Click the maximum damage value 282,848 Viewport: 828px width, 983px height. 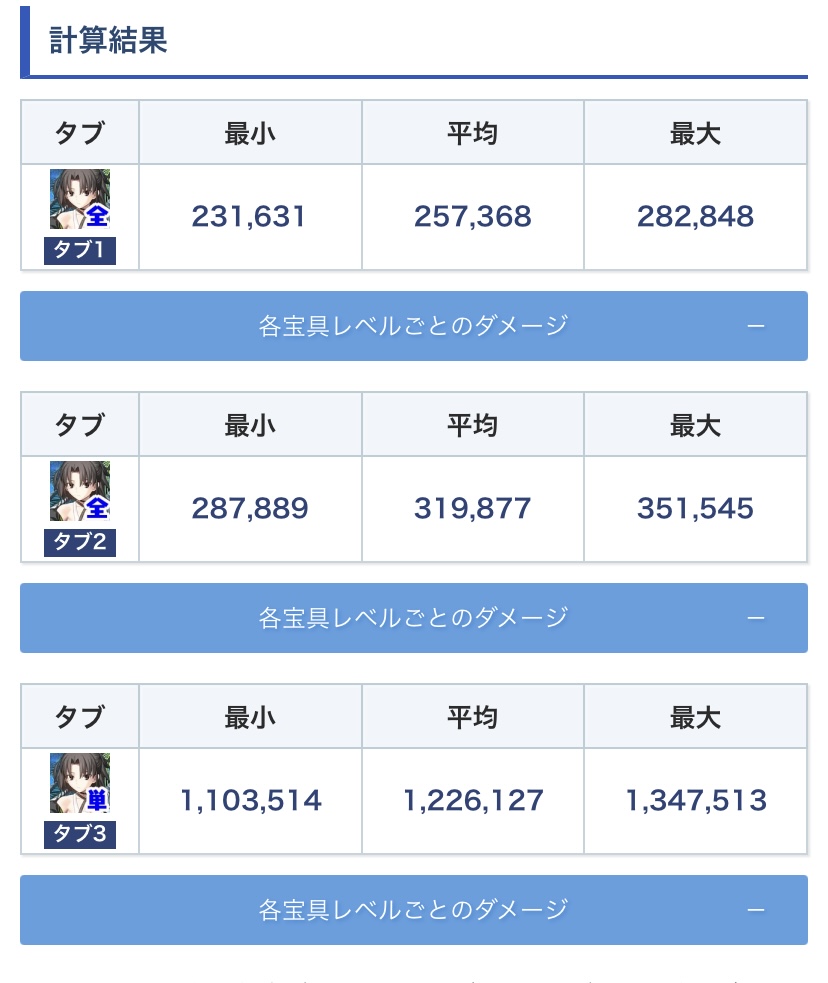coord(695,217)
